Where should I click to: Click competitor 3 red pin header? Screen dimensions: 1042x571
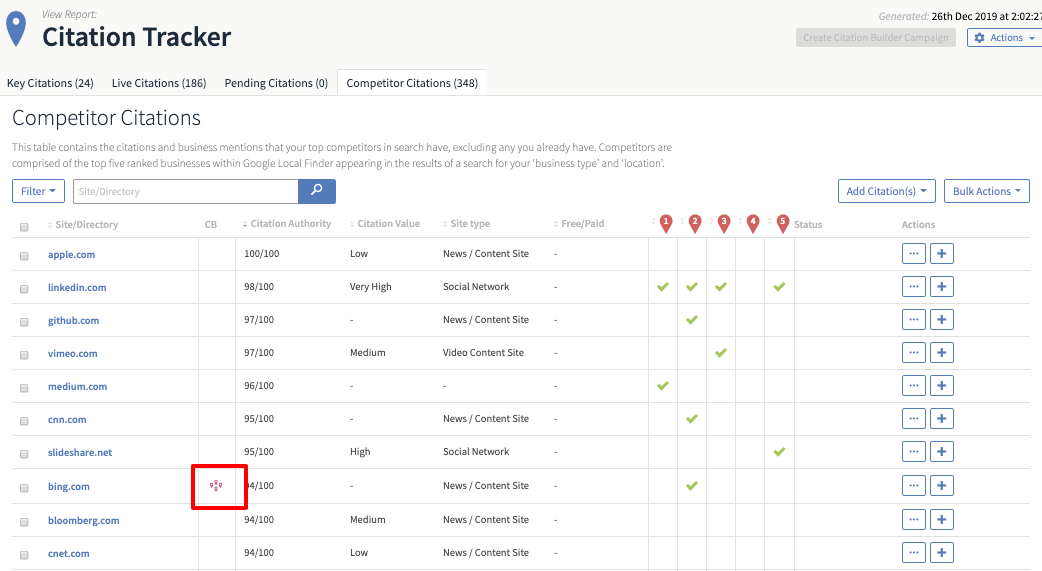click(724, 224)
